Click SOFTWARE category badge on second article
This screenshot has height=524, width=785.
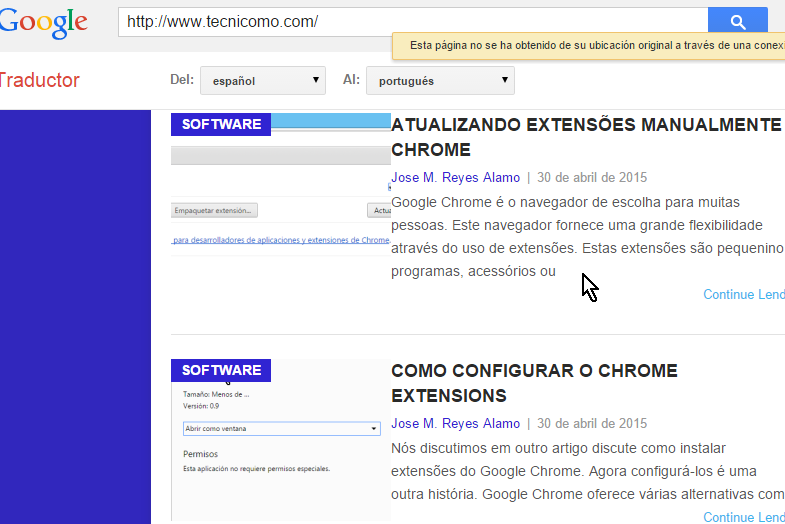pos(221,370)
